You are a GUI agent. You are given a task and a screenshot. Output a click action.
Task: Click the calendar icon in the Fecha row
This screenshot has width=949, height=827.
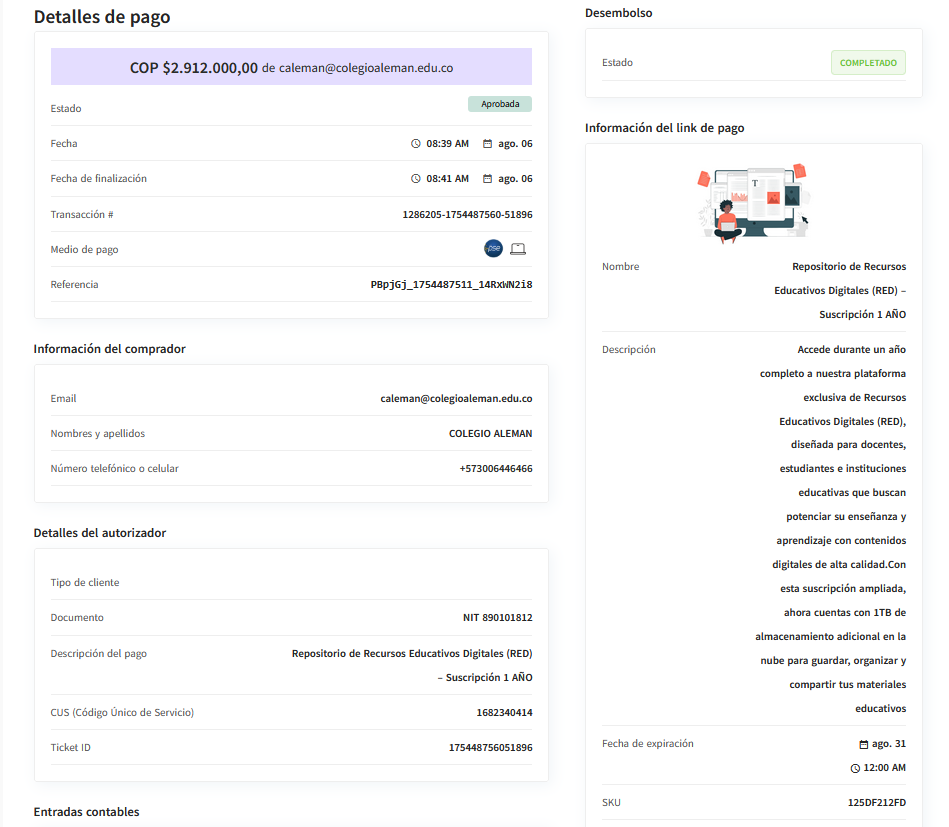487,144
